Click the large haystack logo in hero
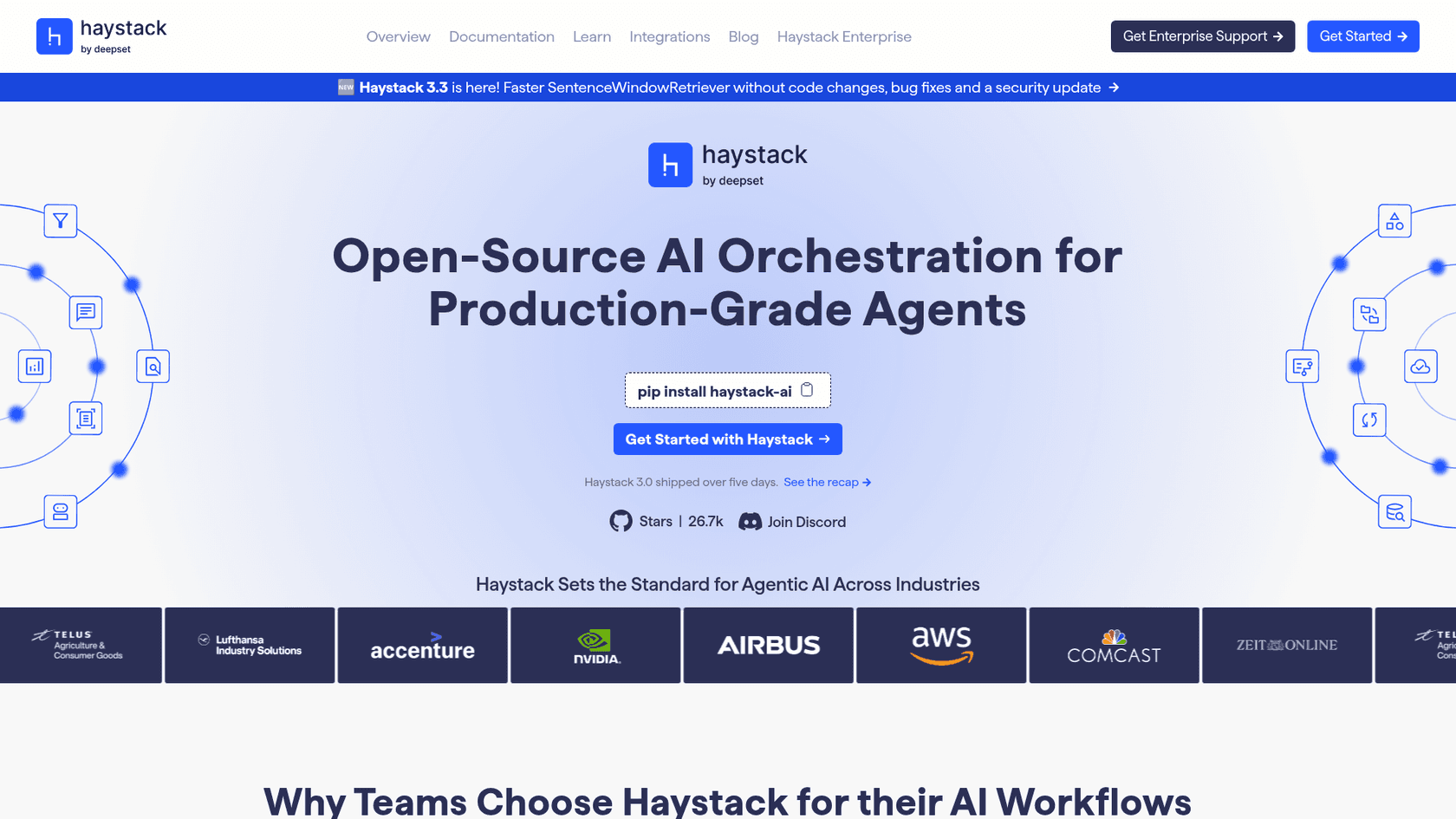This screenshot has height=819, width=1456. point(727,165)
